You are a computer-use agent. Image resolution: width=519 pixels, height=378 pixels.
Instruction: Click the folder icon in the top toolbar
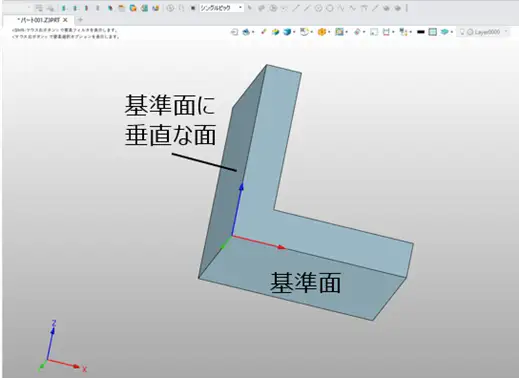tap(122, 8)
